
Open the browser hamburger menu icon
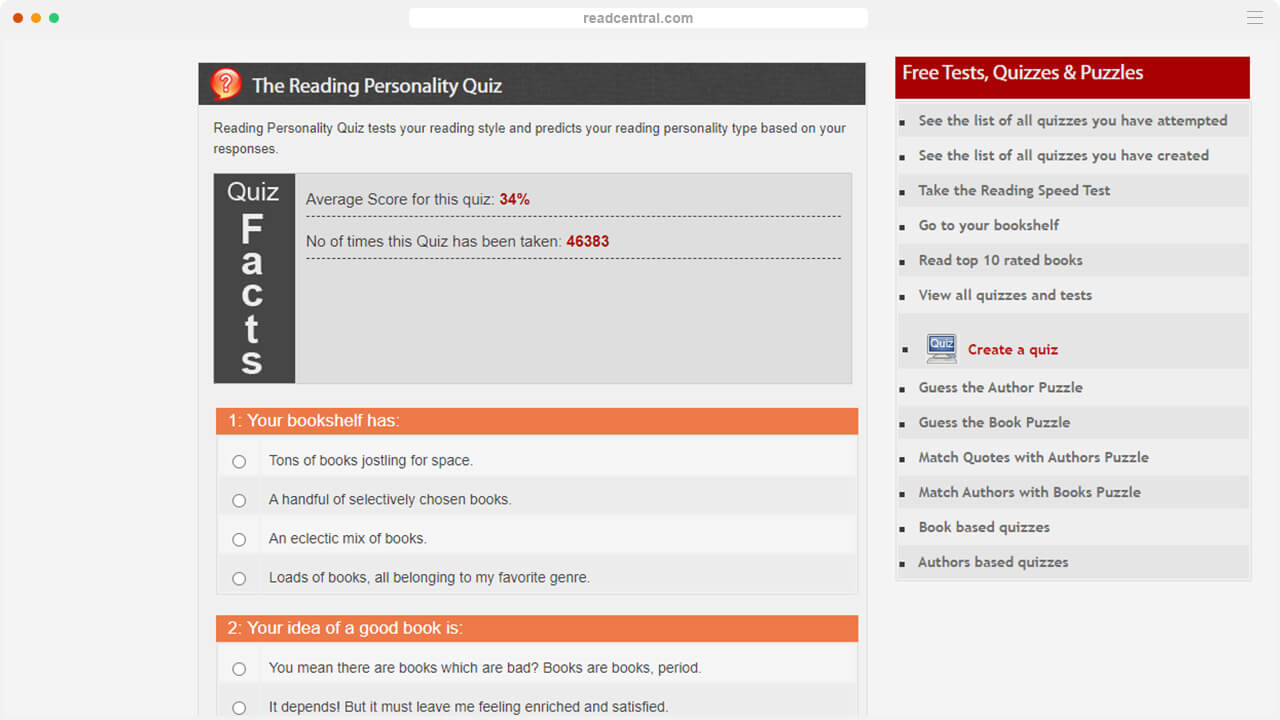pyautogui.click(x=1254, y=18)
